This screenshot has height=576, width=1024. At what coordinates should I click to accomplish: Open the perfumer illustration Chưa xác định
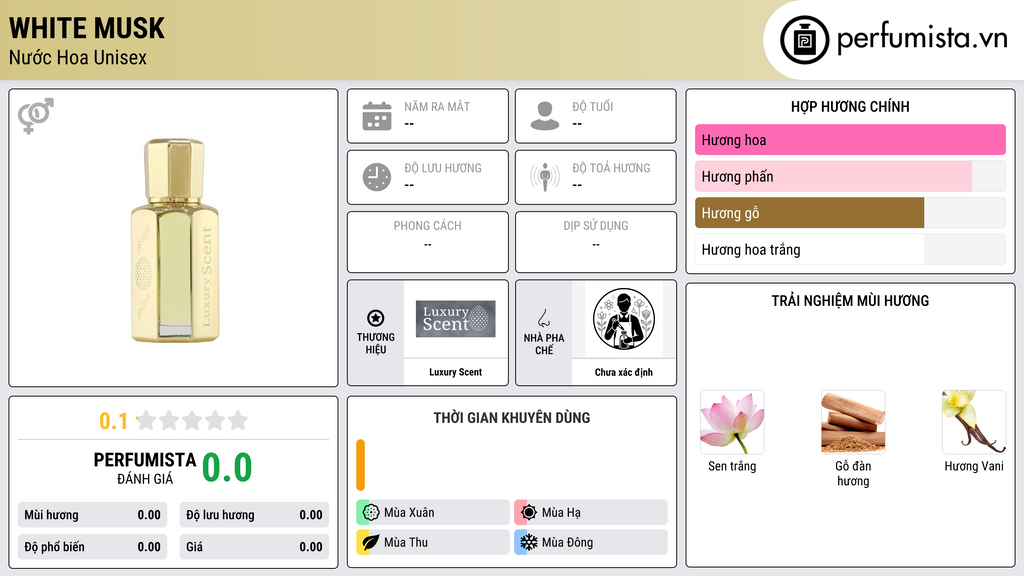point(624,319)
